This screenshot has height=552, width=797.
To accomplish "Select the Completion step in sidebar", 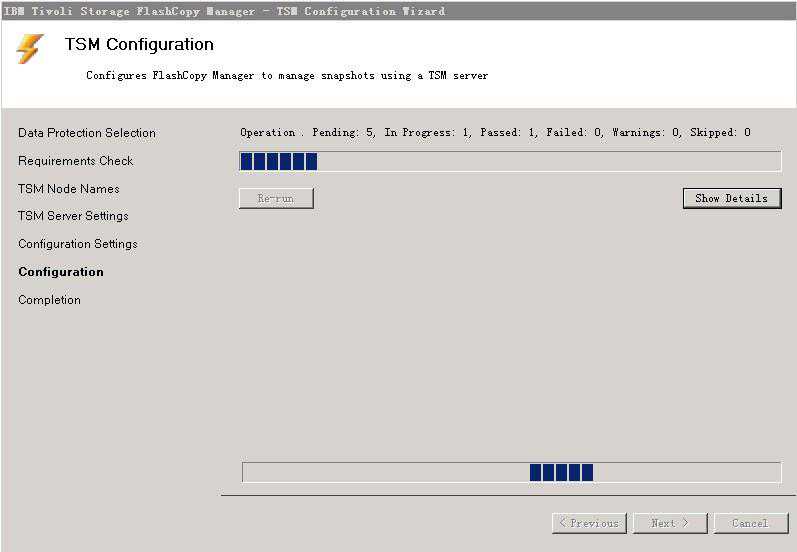I will coord(49,300).
